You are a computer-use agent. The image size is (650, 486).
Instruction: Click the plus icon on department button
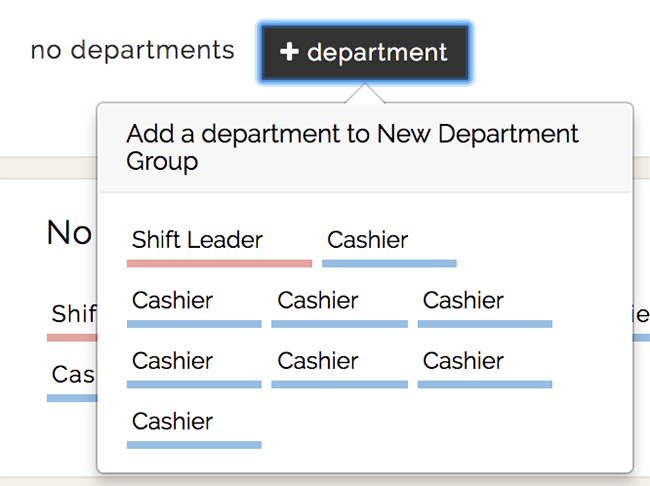[x=289, y=52]
